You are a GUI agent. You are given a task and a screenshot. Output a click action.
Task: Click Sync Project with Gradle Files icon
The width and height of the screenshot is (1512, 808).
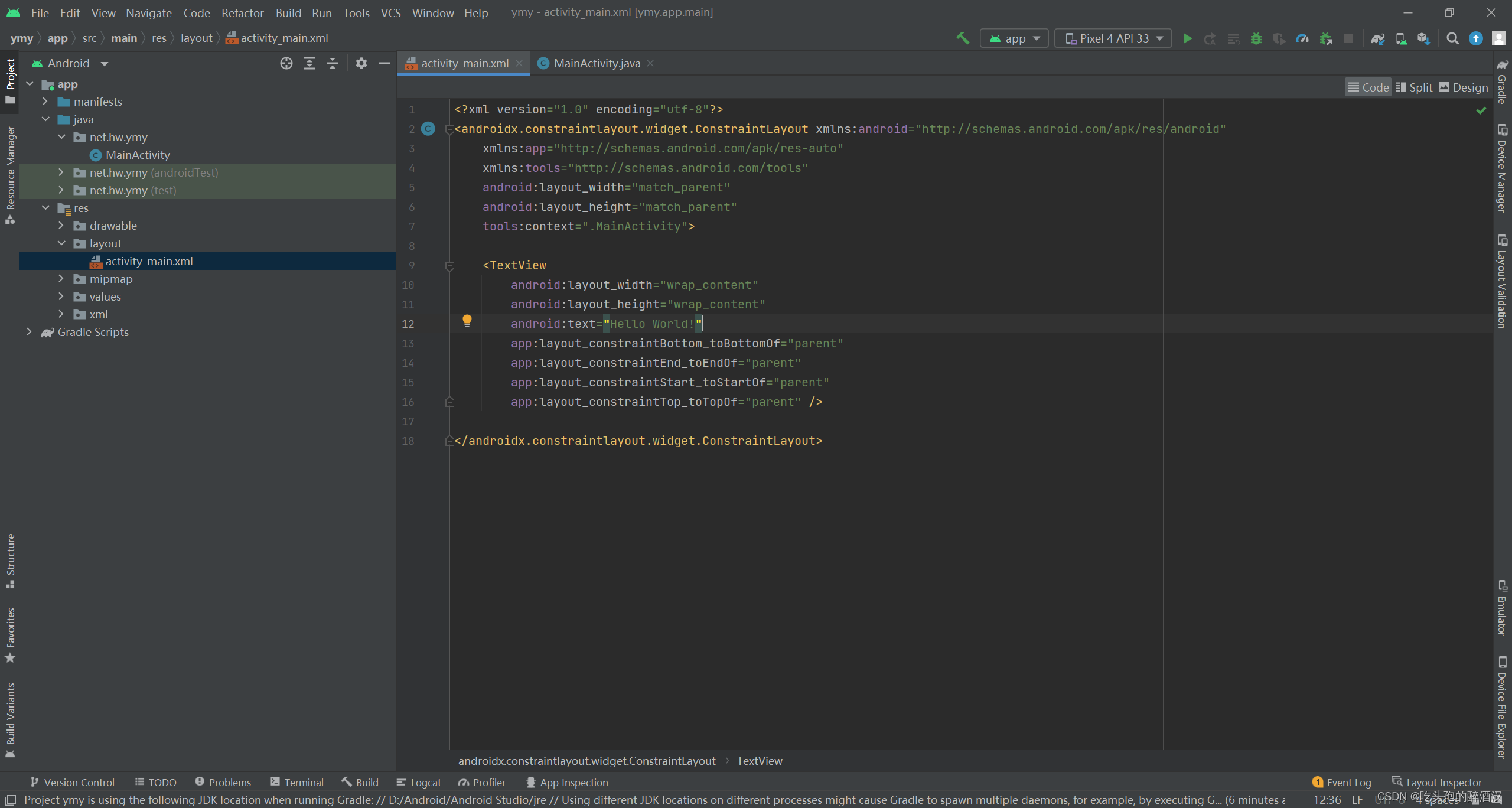[1378, 39]
